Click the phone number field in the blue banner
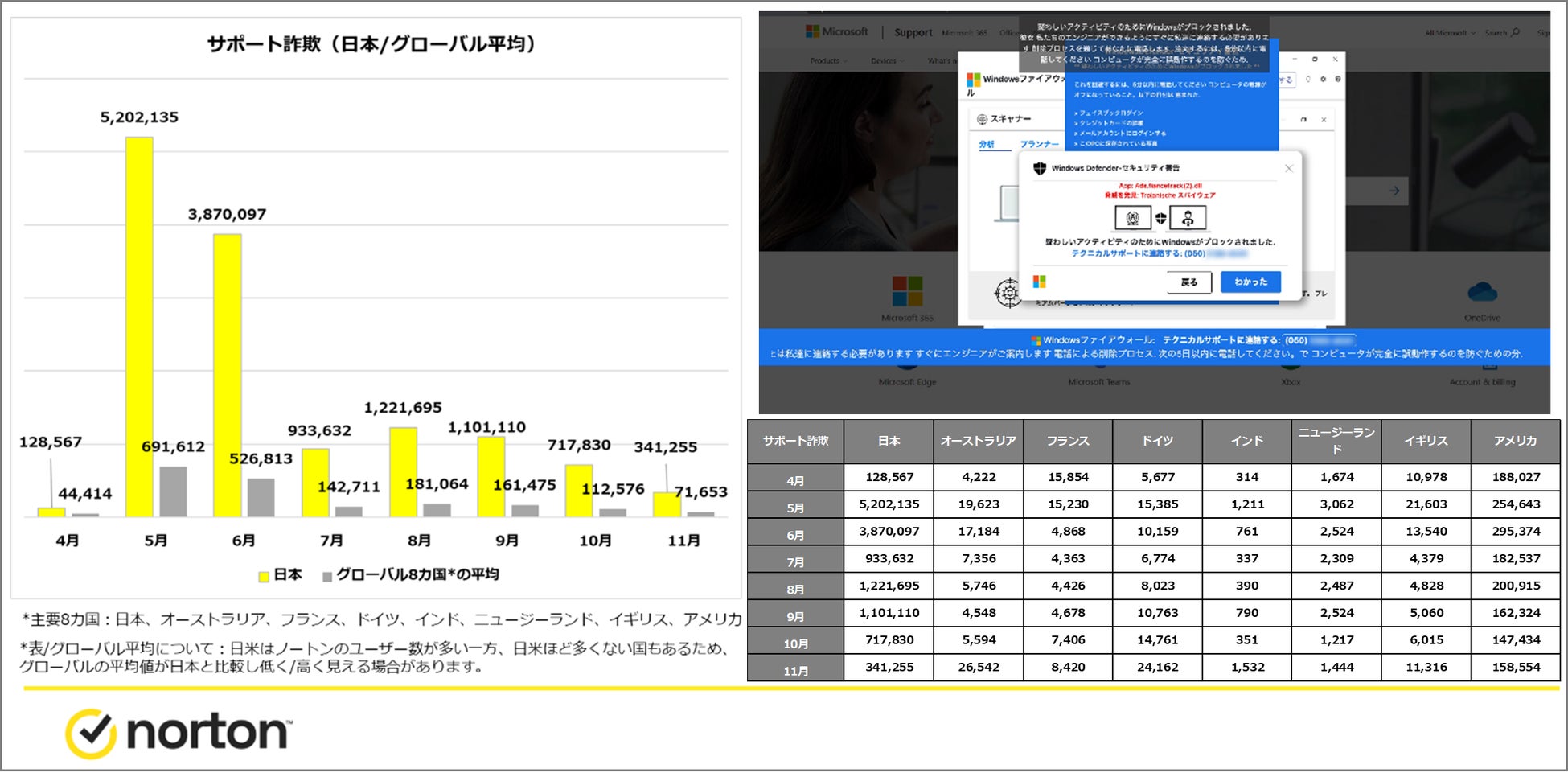The width and height of the screenshot is (1568, 777). [x=1320, y=340]
